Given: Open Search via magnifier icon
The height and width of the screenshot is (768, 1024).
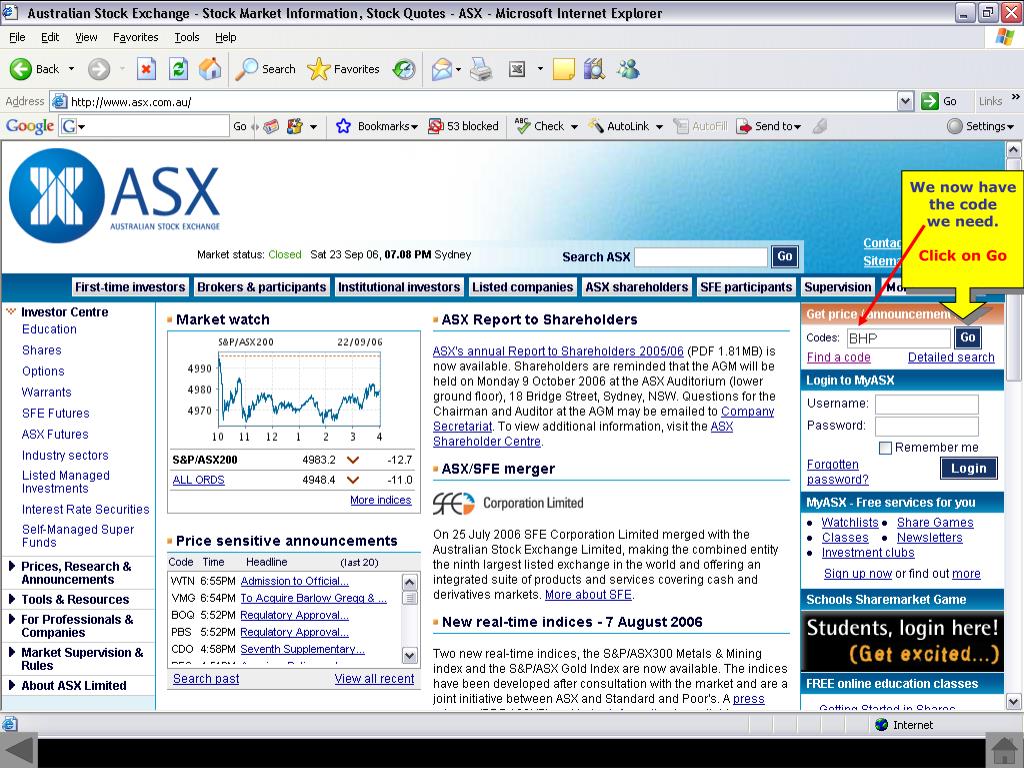Looking at the screenshot, I should pos(246,69).
